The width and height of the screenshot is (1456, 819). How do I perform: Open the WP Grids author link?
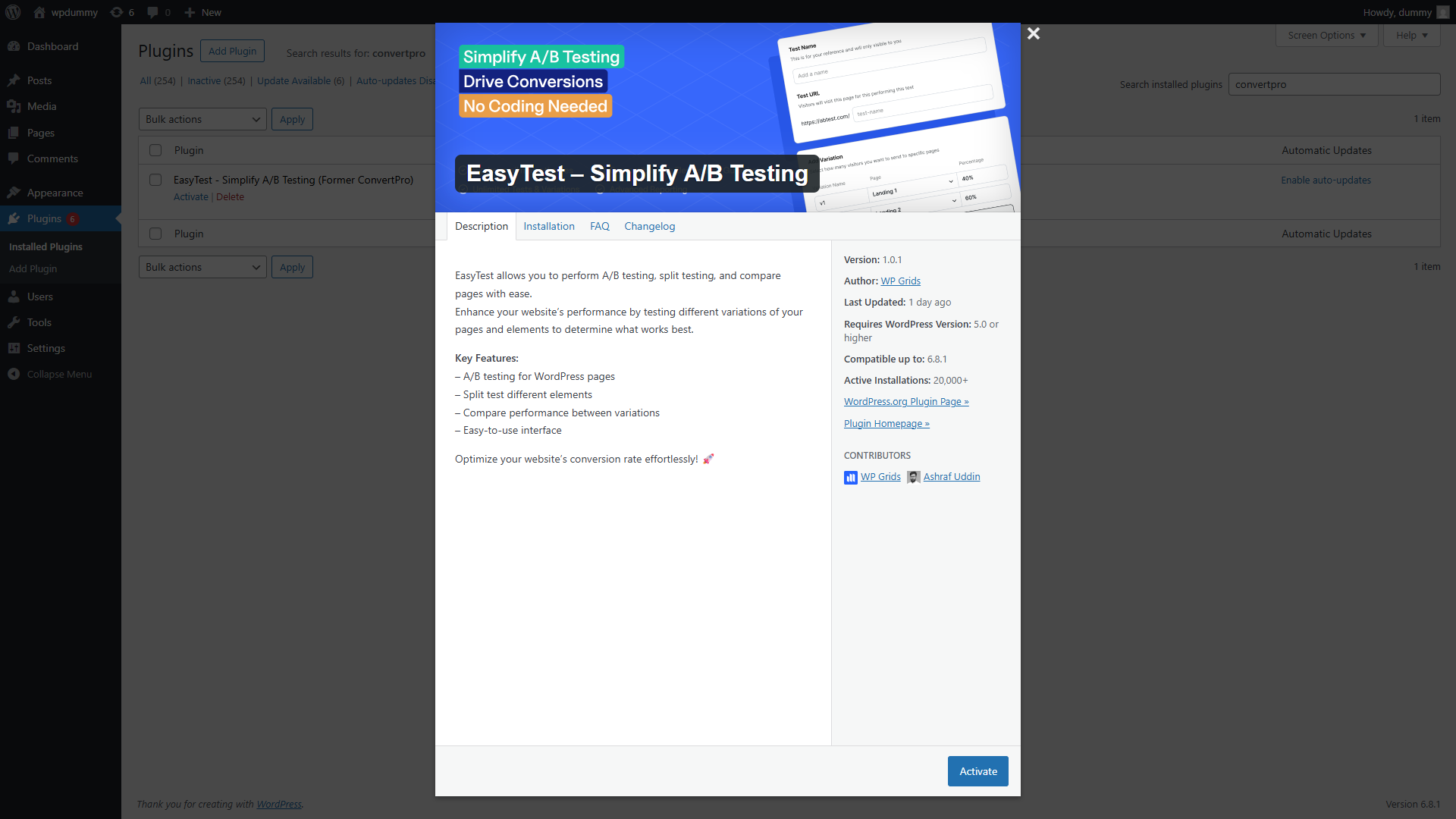point(900,281)
